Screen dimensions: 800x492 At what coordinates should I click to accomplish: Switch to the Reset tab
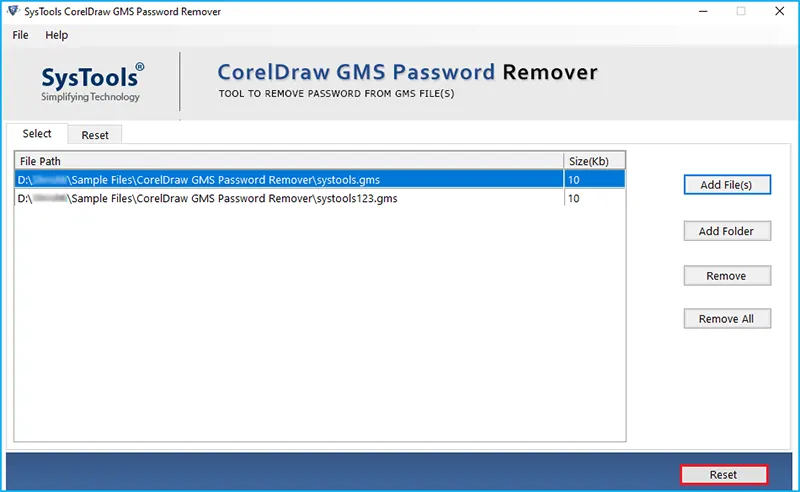coord(95,135)
